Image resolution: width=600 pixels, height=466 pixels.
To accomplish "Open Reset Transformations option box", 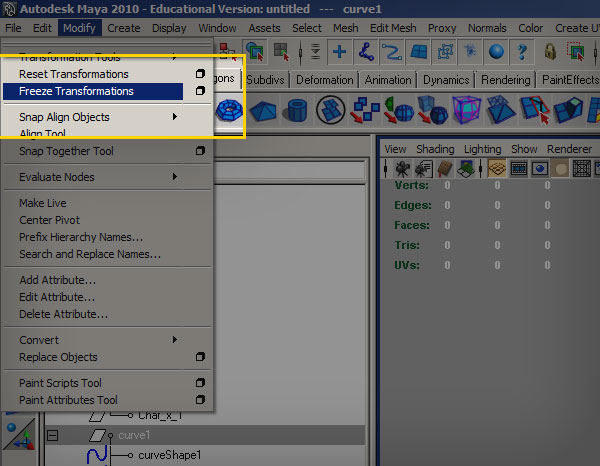I will pyautogui.click(x=200, y=73).
